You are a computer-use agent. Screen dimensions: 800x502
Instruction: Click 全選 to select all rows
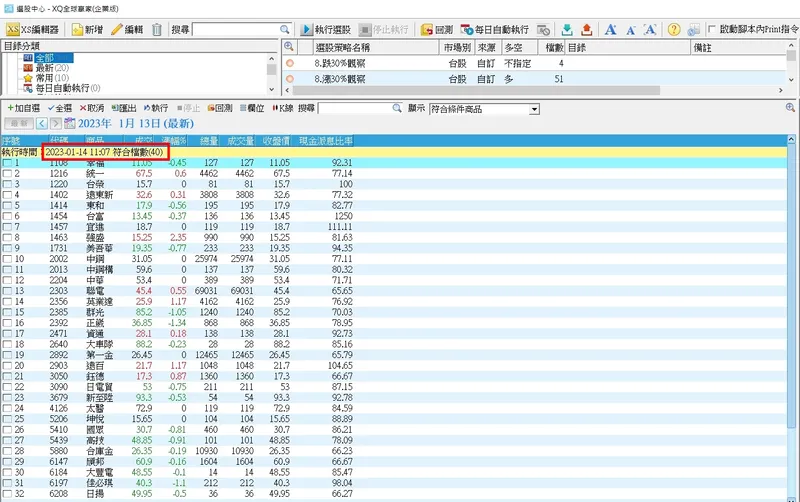click(59, 108)
